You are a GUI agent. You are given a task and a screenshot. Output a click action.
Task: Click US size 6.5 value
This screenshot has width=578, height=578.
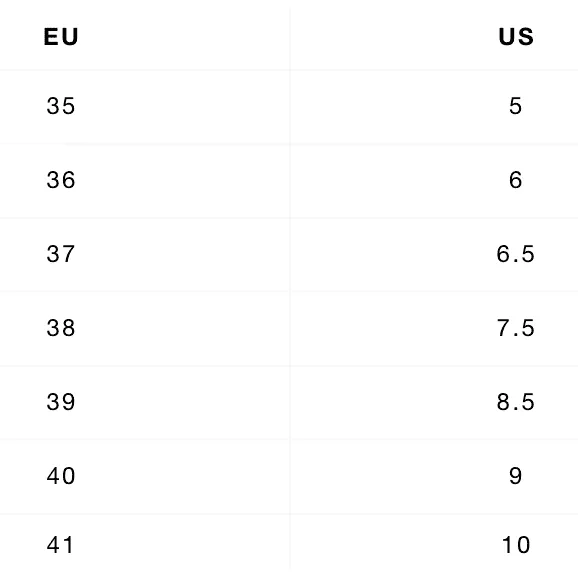click(515, 254)
